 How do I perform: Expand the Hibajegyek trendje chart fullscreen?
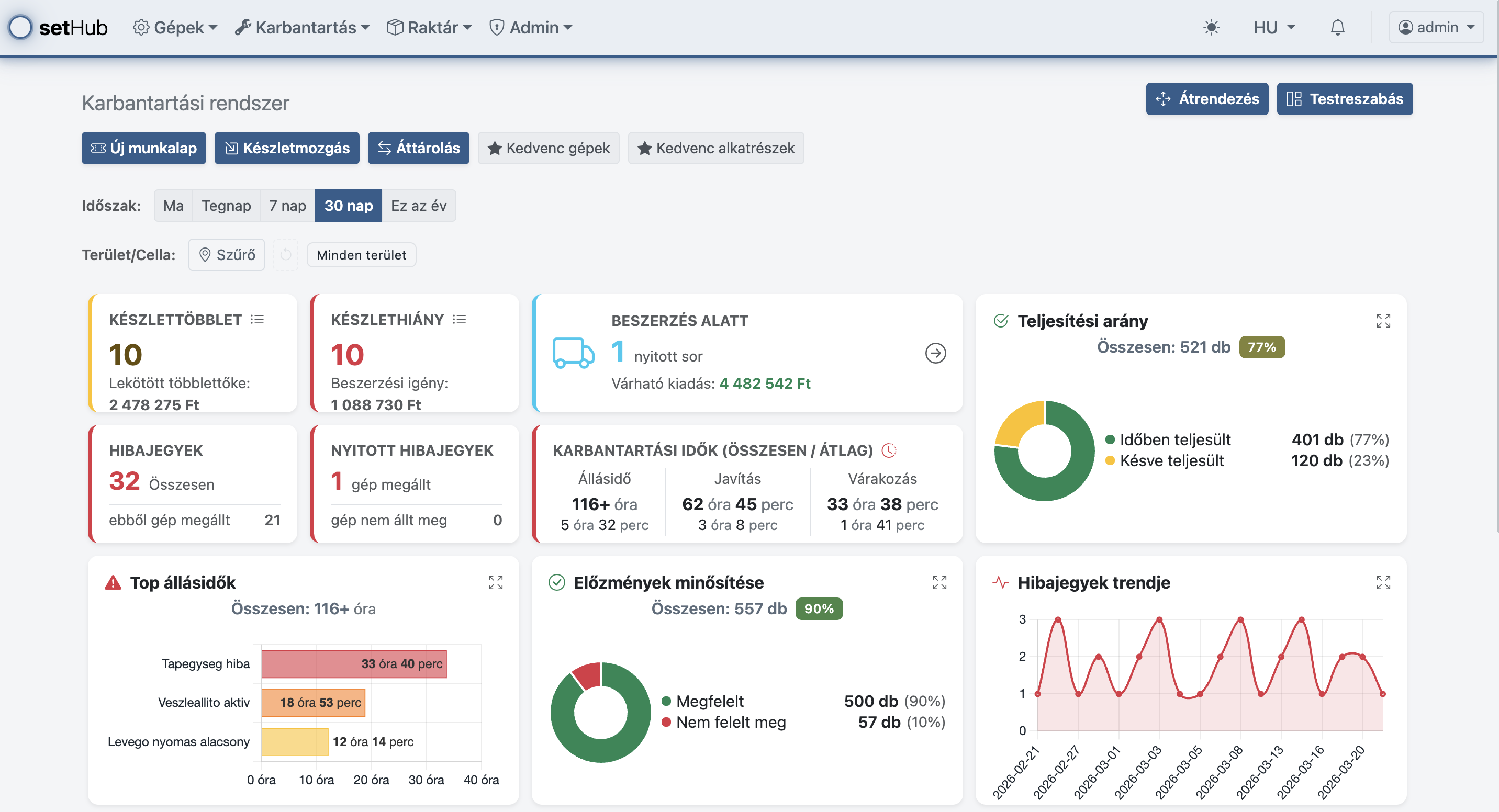(x=1383, y=582)
